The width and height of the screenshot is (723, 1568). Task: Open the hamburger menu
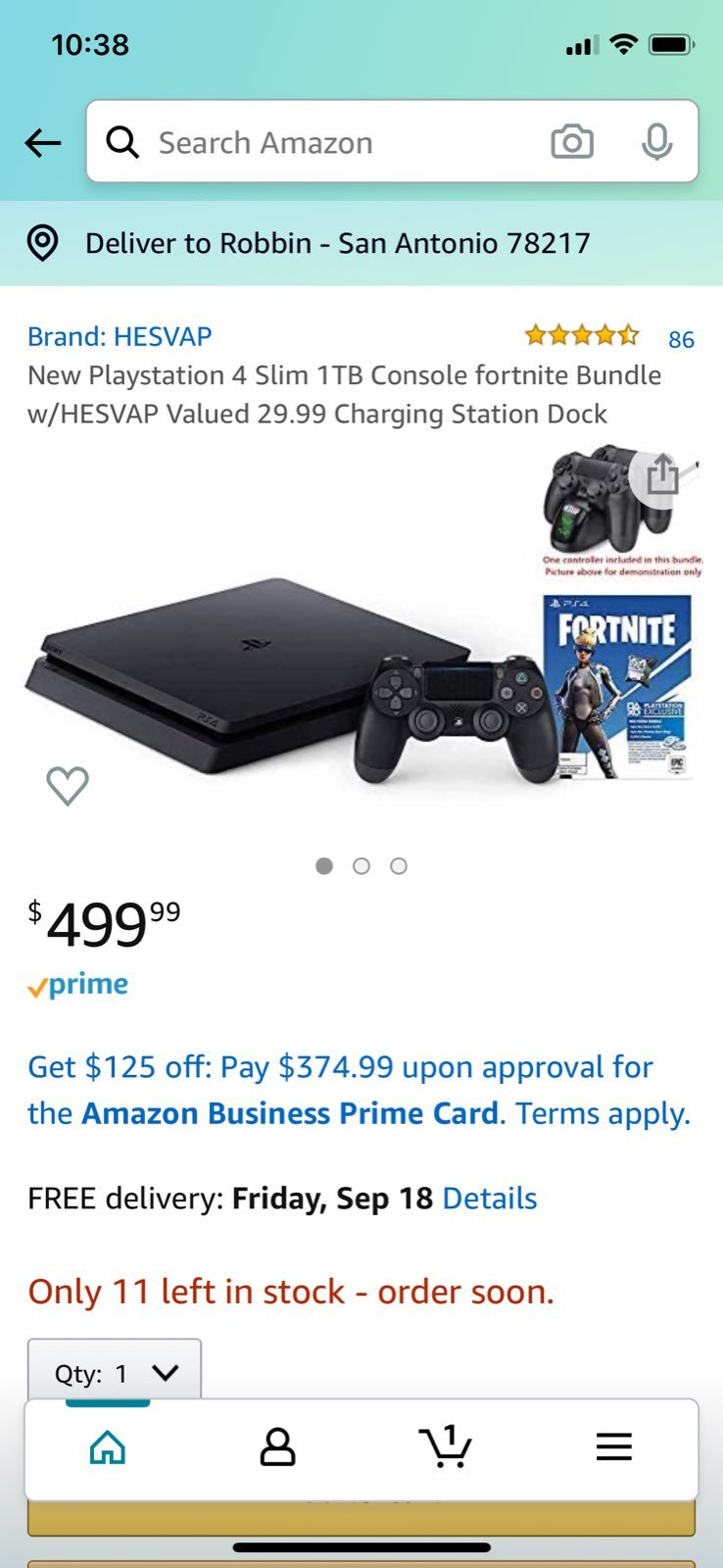point(614,1446)
